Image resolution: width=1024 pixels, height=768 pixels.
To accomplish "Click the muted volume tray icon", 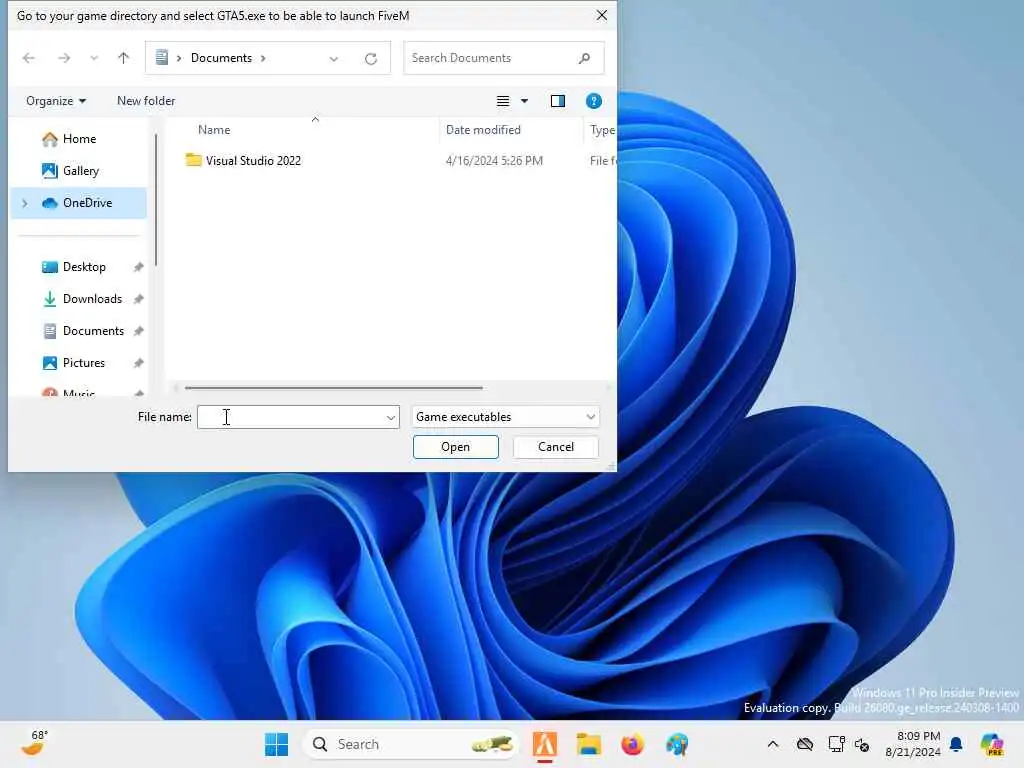I will pos(862,744).
